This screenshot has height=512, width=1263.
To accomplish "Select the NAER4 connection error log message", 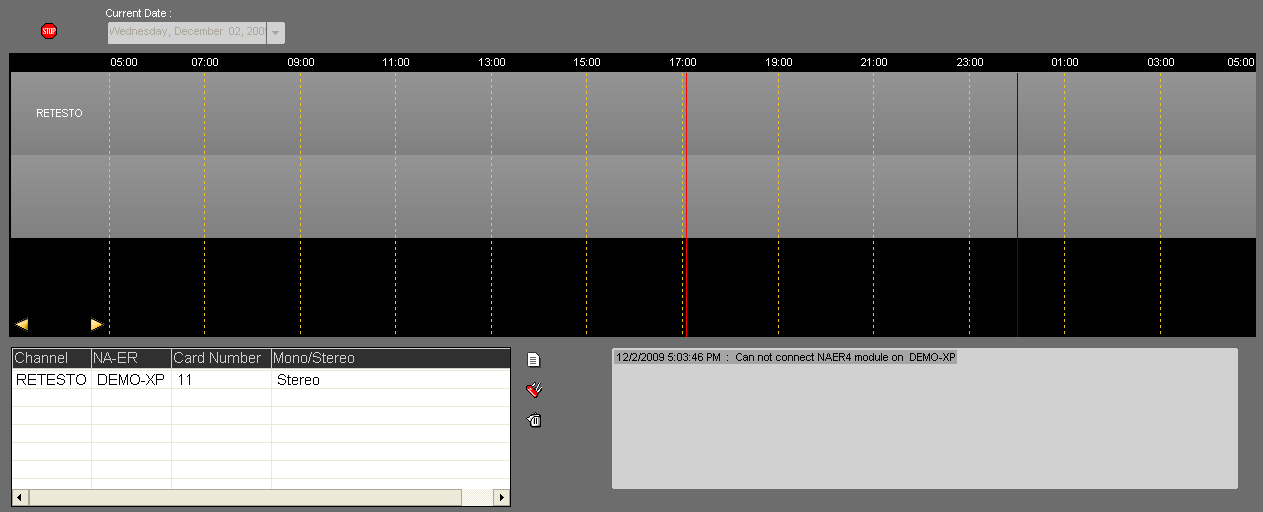I will [x=786, y=357].
